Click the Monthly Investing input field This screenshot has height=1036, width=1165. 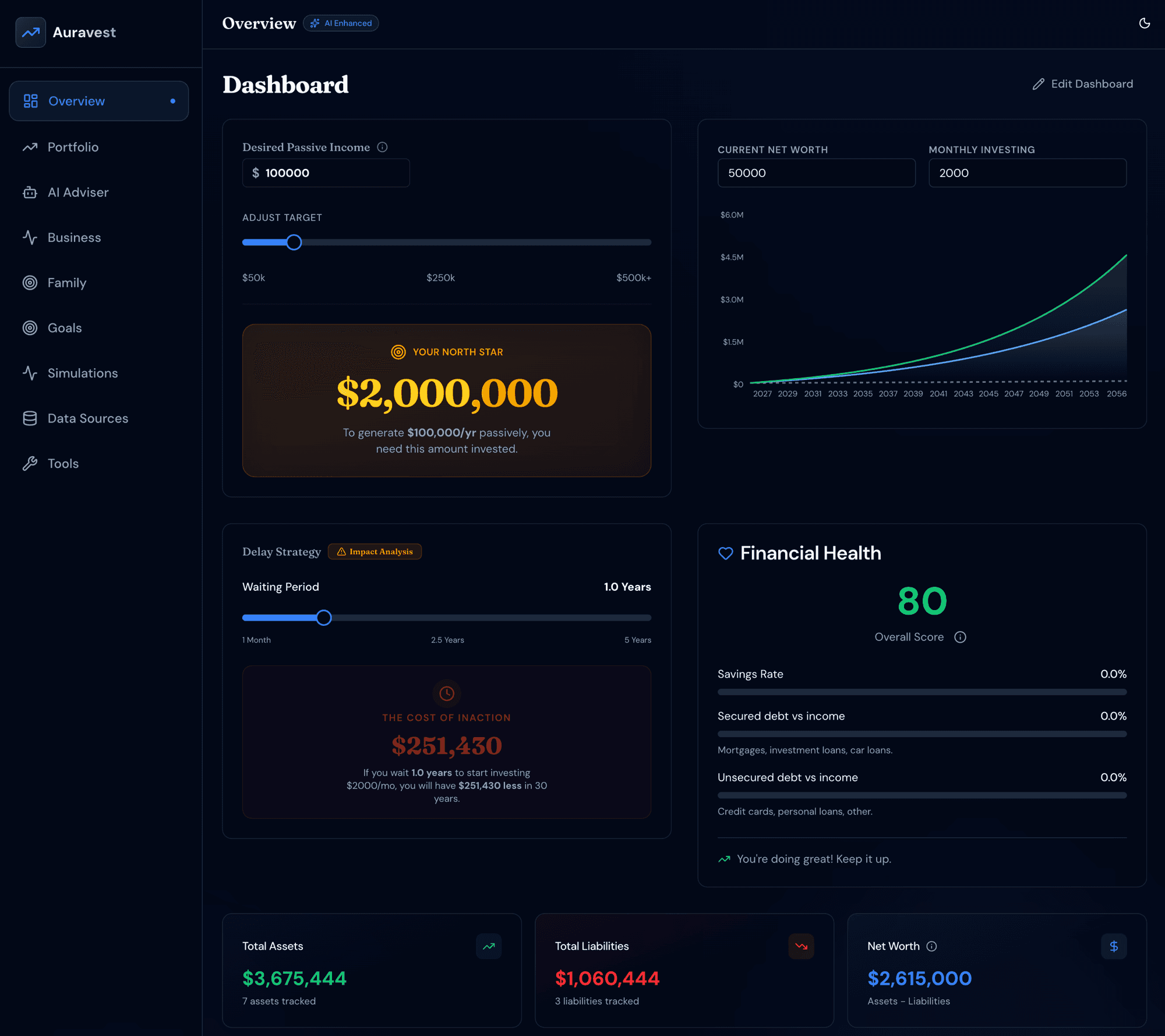click(1028, 173)
